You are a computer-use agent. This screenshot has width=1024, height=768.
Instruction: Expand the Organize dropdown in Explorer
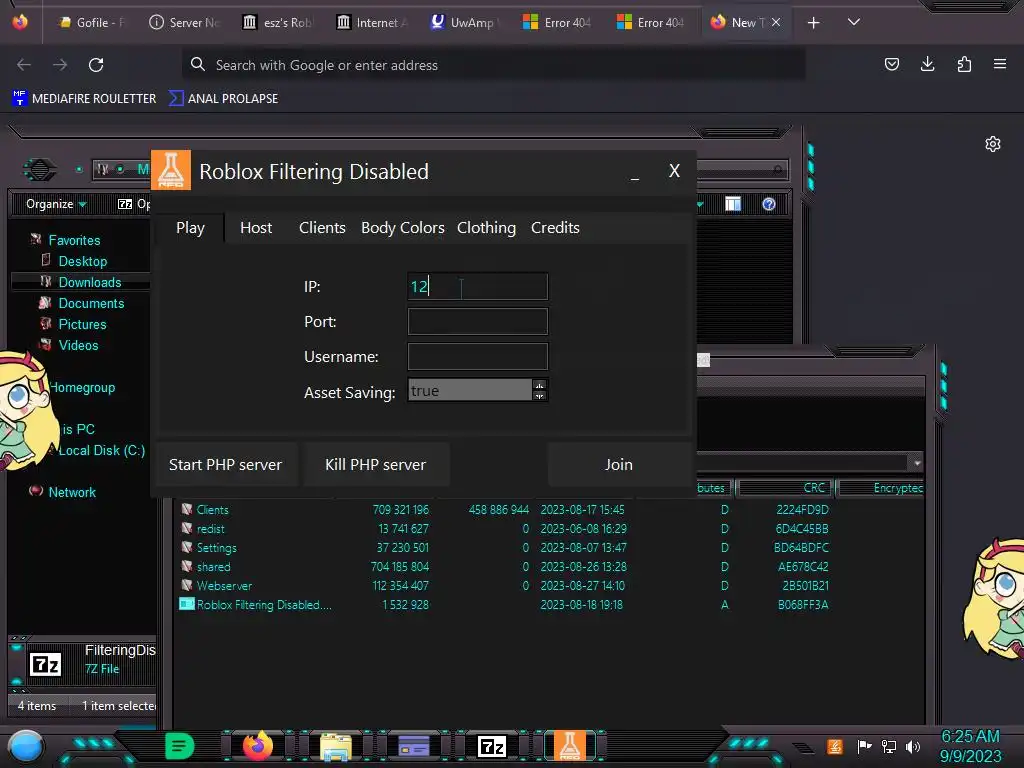(x=56, y=204)
